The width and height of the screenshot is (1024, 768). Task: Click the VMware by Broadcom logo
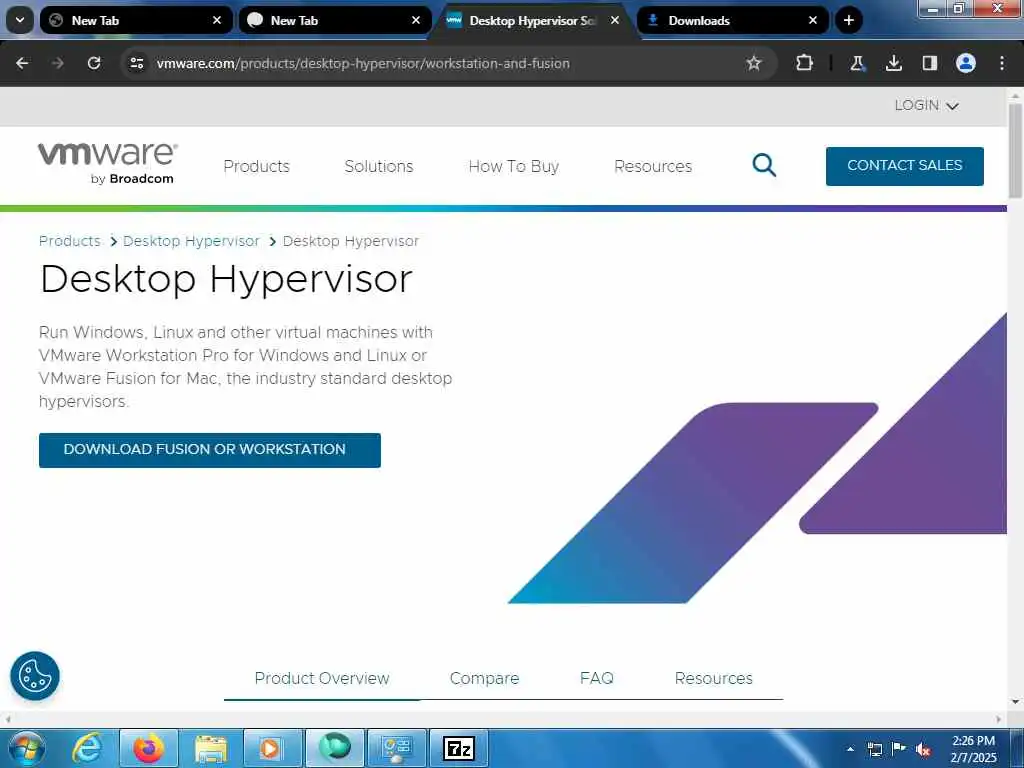pyautogui.click(x=108, y=163)
